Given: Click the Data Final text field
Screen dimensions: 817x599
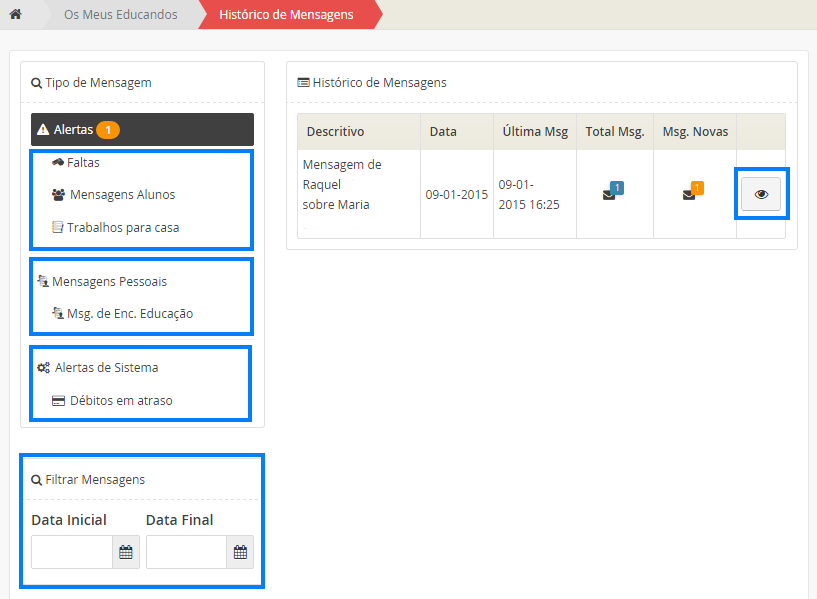Looking at the screenshot, I should (x=186, y=552).
